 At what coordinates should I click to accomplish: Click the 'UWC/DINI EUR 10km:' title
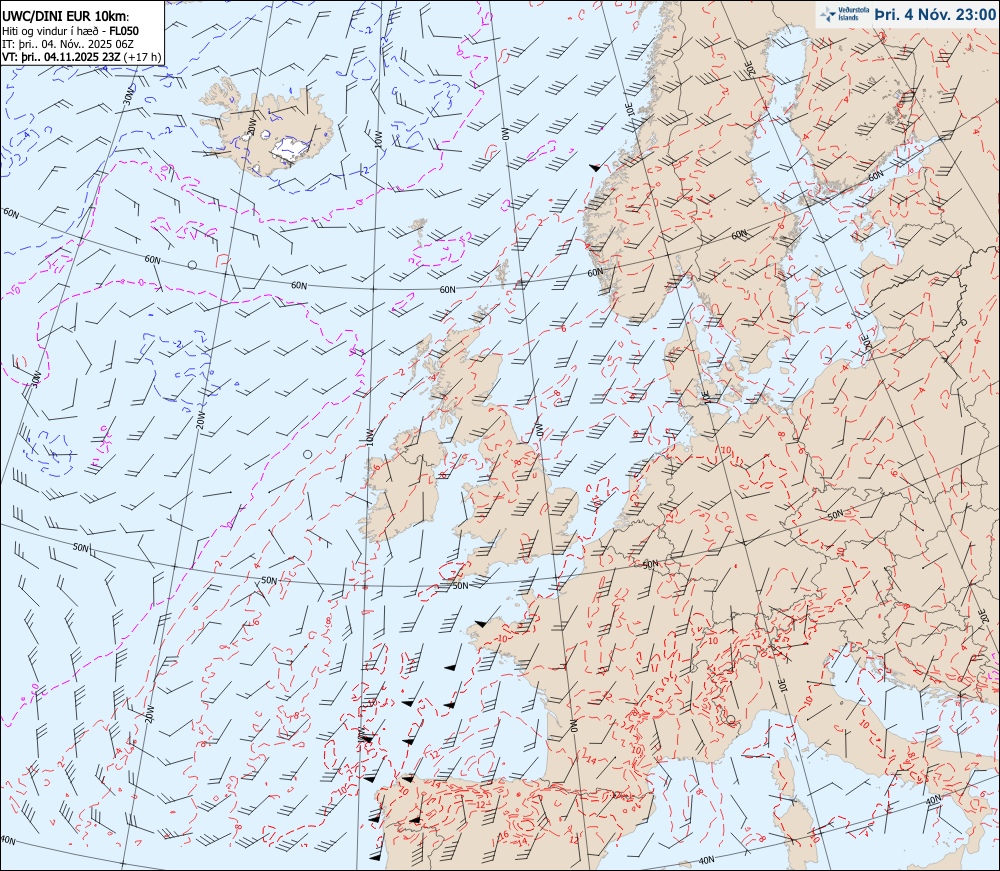pos(65,17)
